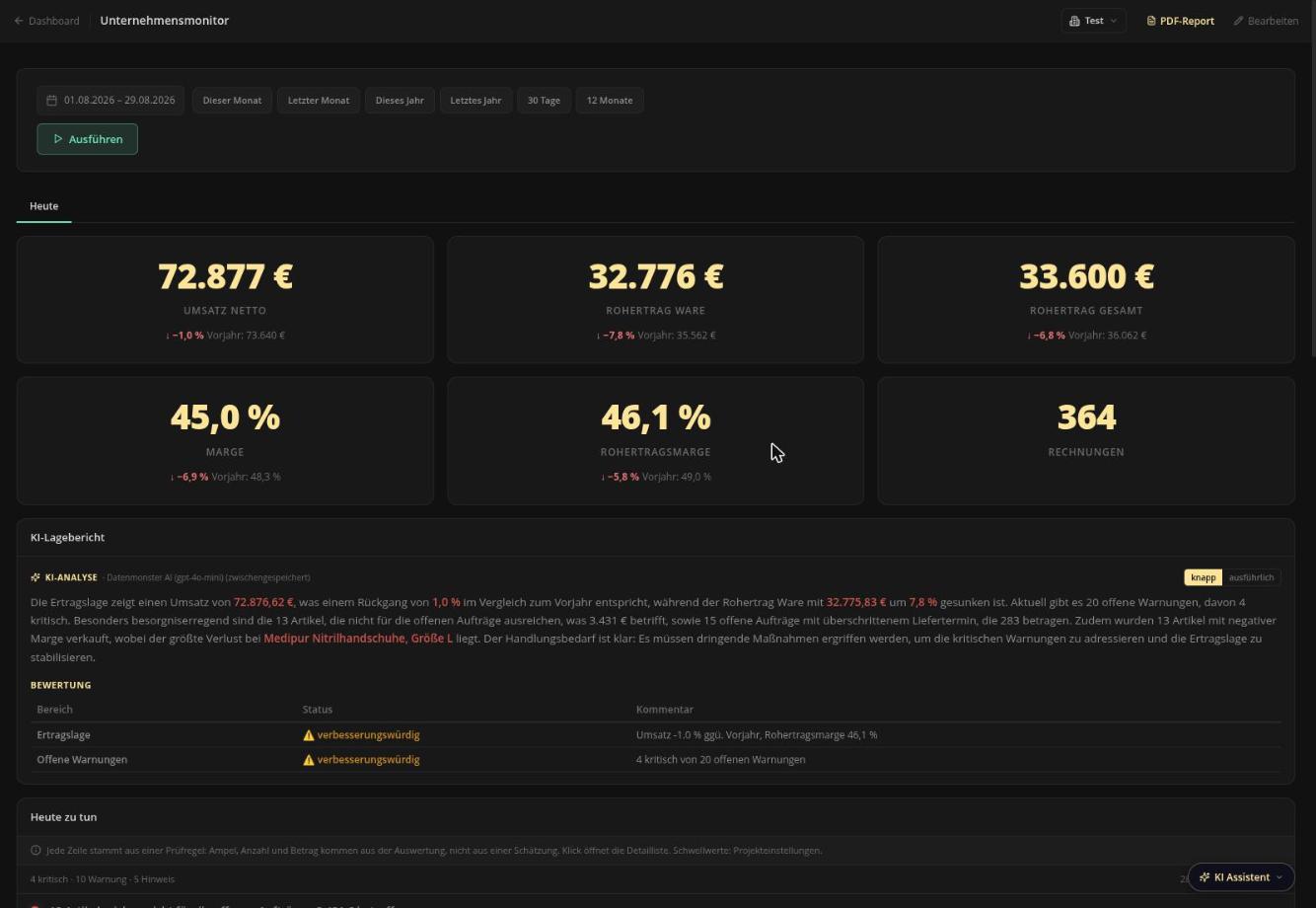Open the Marge 45,0 % card

click(225, 440)
